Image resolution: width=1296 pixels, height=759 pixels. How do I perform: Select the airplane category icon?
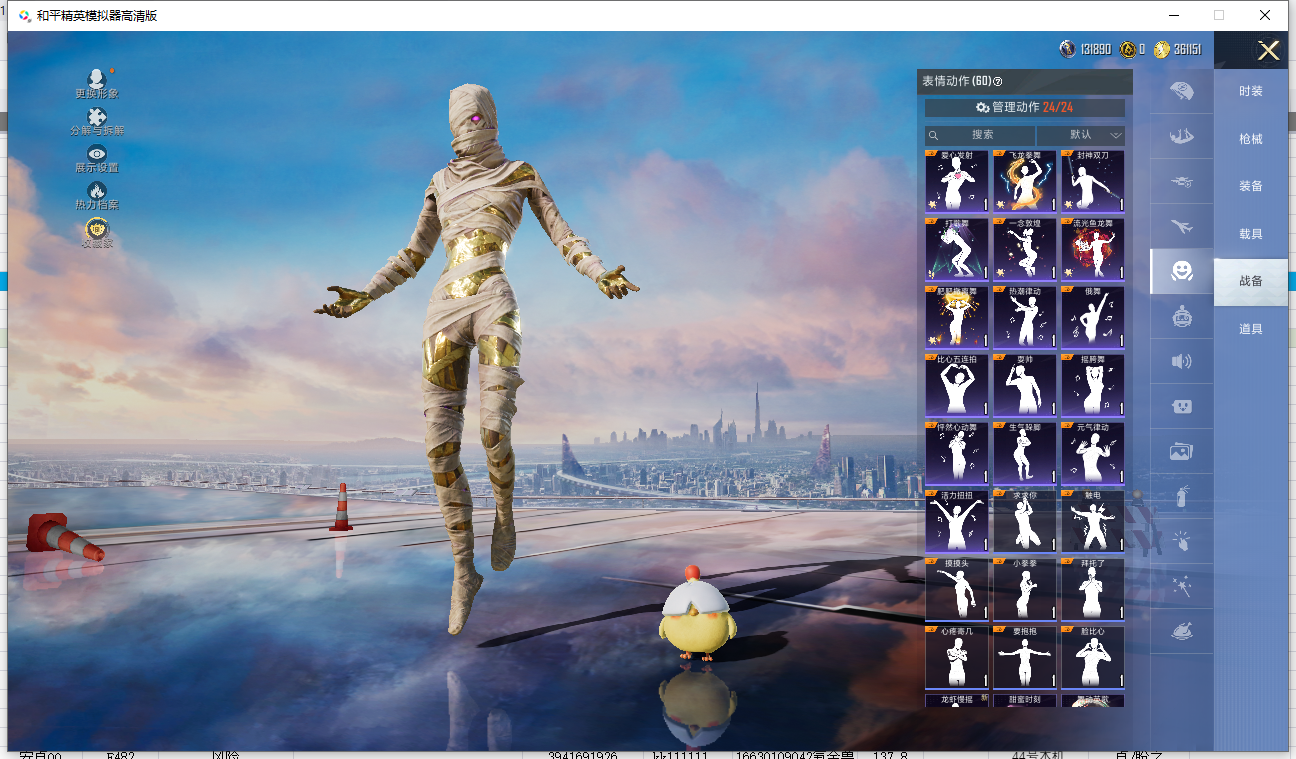pos(1181,226)
